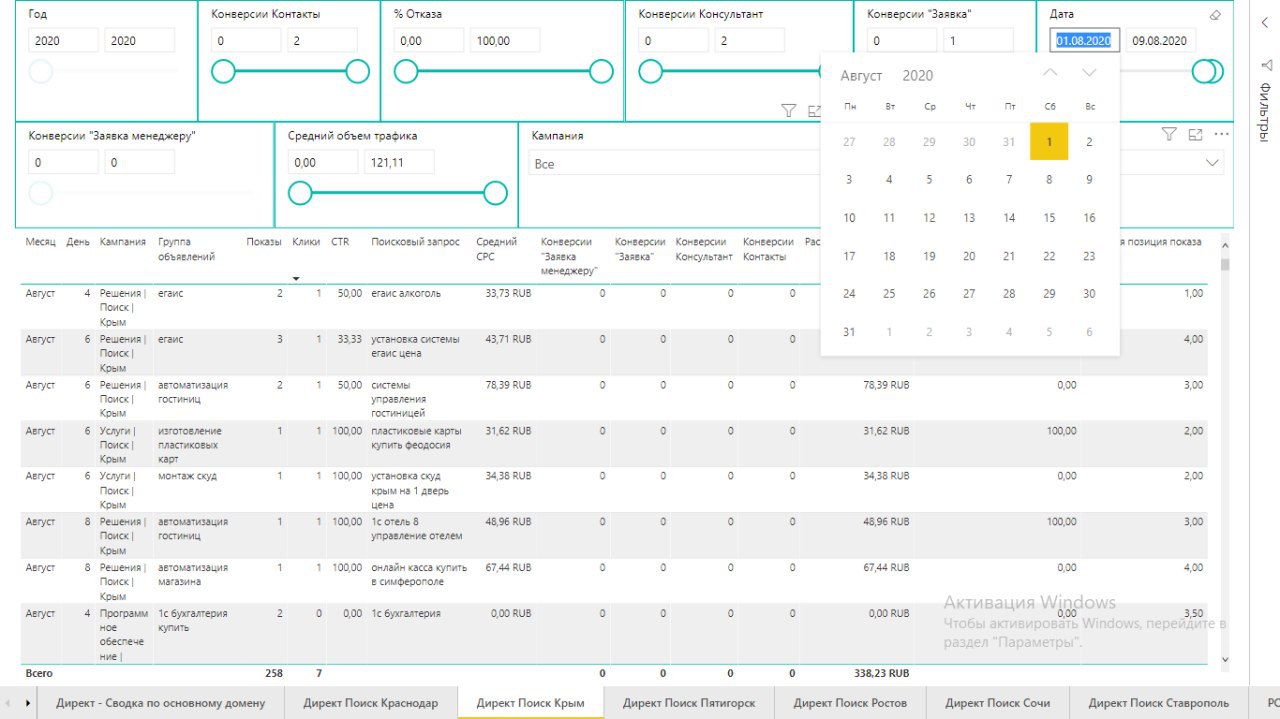Click Август month header in calendar
Viewport: 1280px width, 719px height.
point(861,76)
